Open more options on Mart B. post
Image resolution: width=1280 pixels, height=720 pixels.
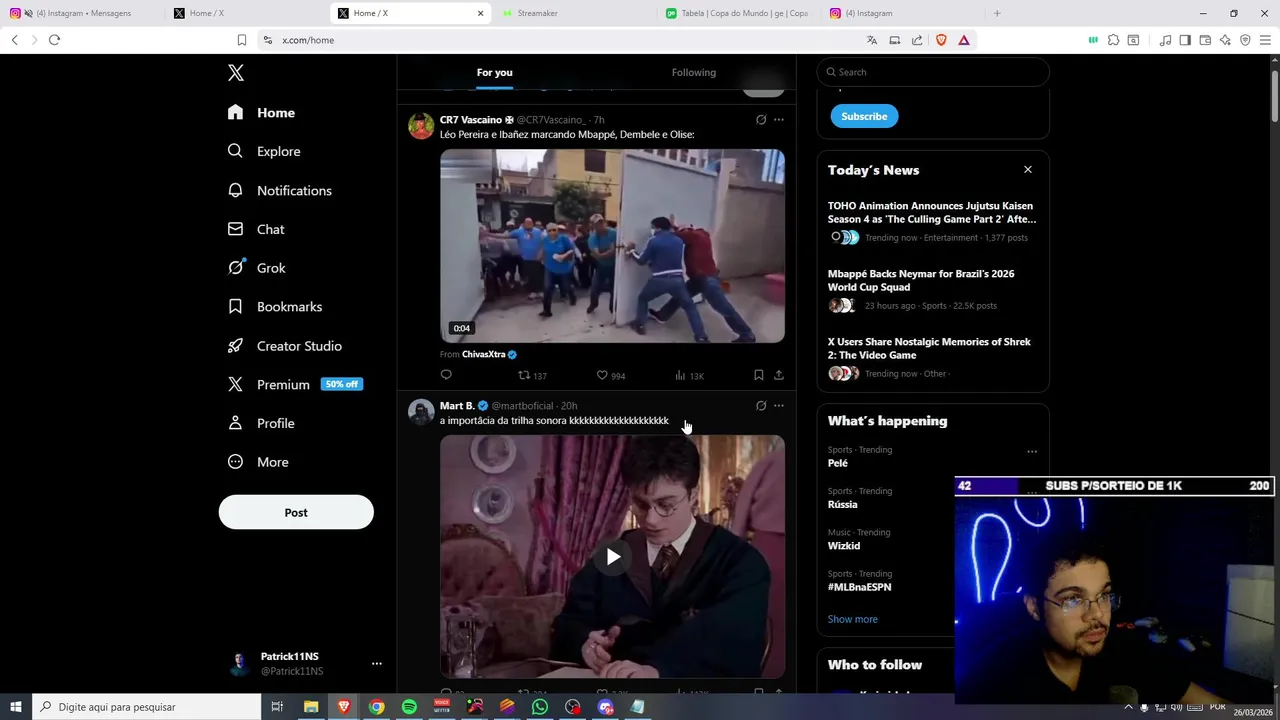pyautogui.click(x=779, y=406)
